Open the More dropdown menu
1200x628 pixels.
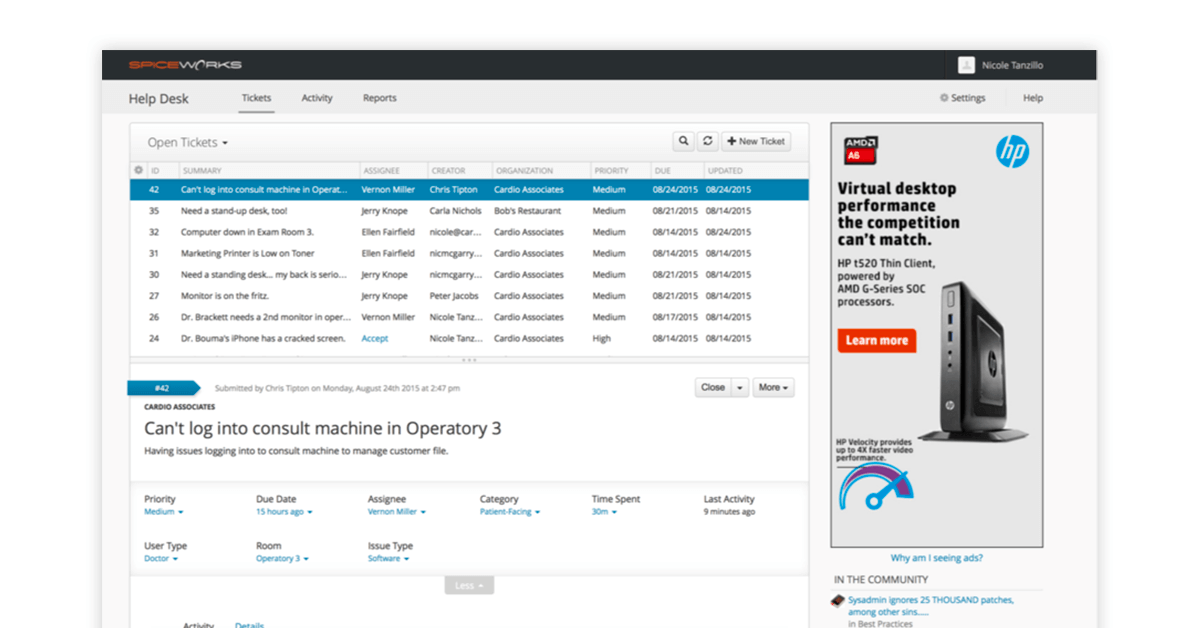coord(773,387)
